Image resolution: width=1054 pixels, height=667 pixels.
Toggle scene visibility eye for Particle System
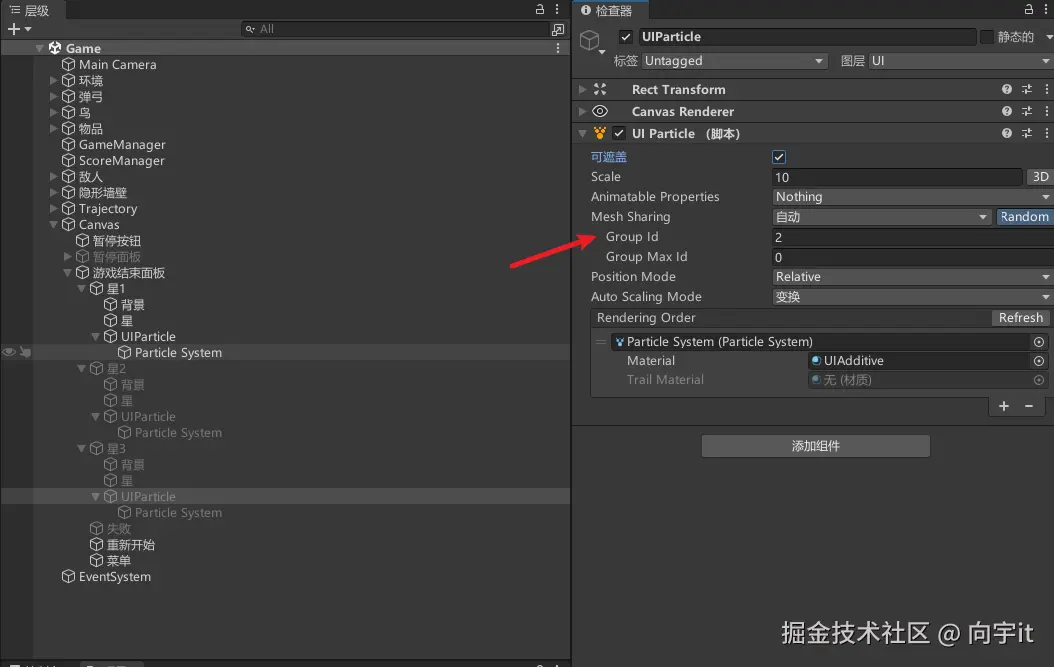pyautogui.click(x=9, y=352)
